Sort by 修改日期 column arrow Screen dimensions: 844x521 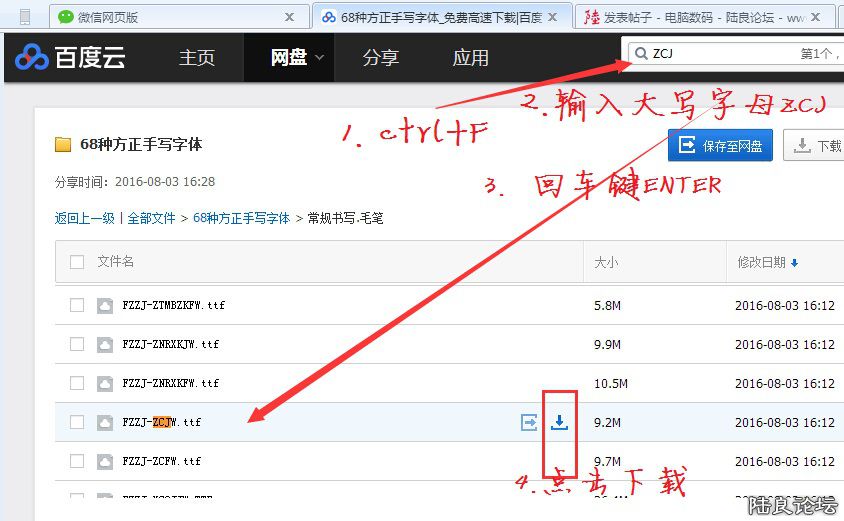(795, 263)
